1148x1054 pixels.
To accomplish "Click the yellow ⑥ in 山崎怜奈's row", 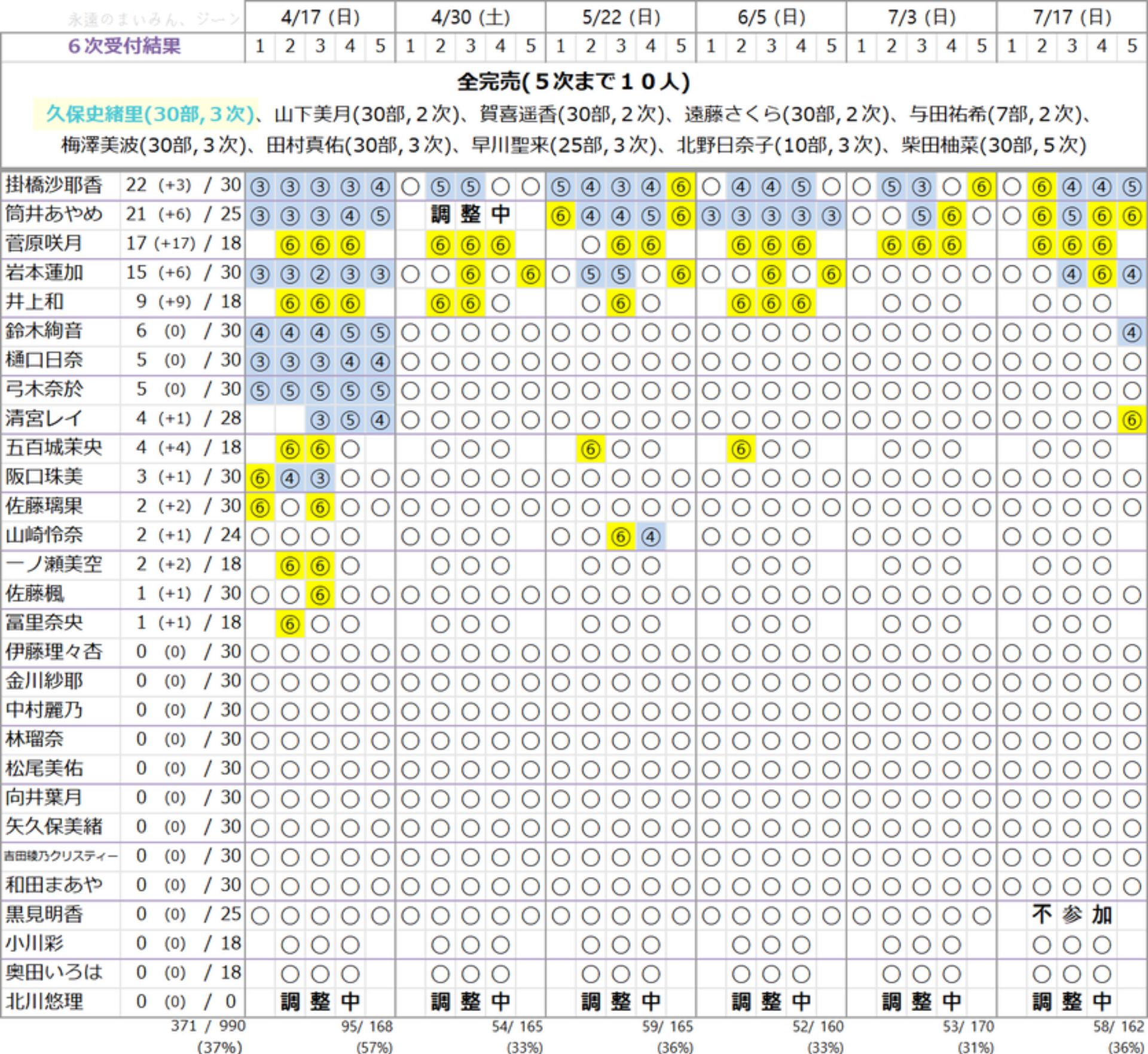I will point(621,537).
